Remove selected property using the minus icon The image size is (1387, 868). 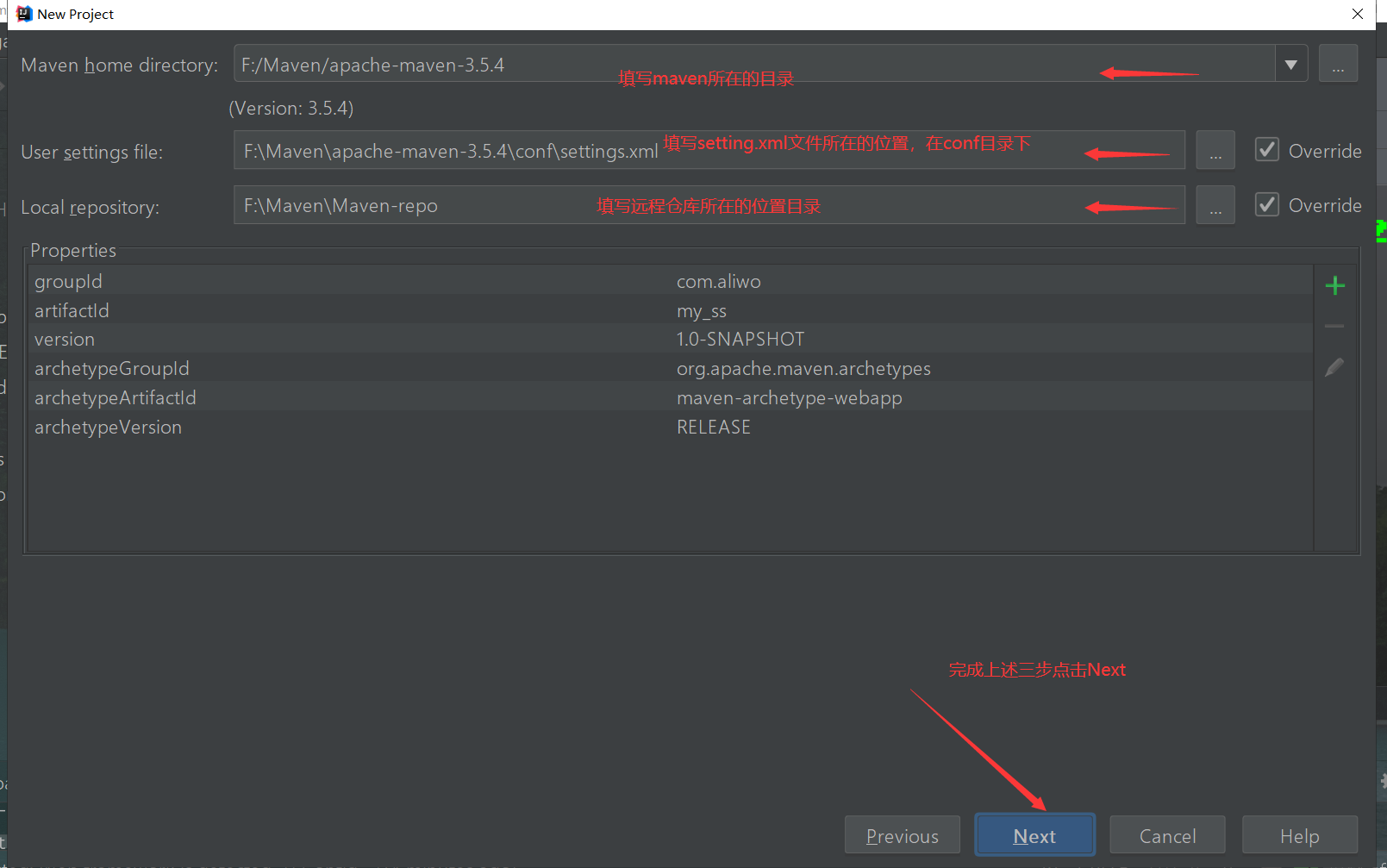(x=1334, y=326)
